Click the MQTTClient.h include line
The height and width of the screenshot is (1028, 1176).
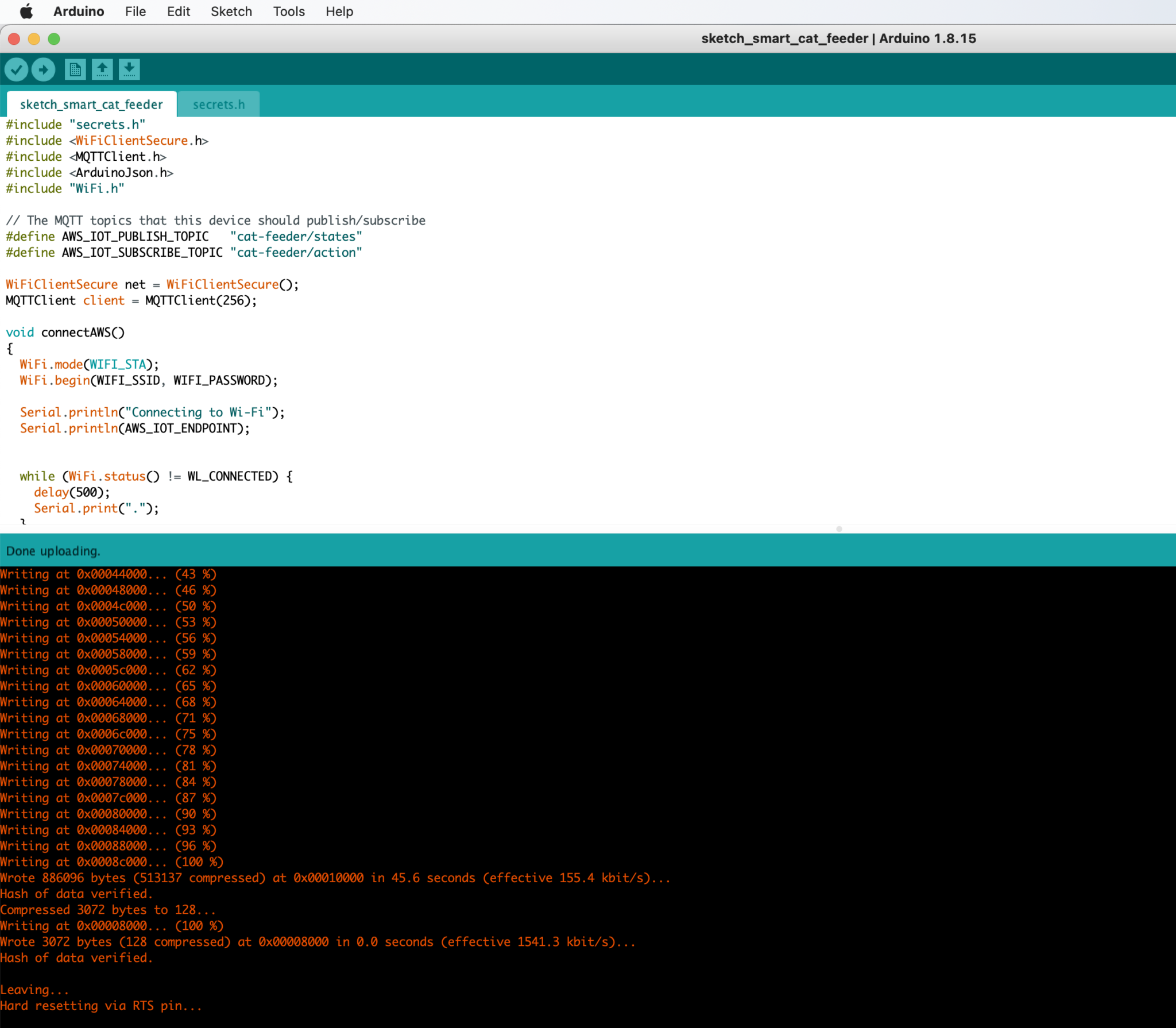[x=86, y=157]
